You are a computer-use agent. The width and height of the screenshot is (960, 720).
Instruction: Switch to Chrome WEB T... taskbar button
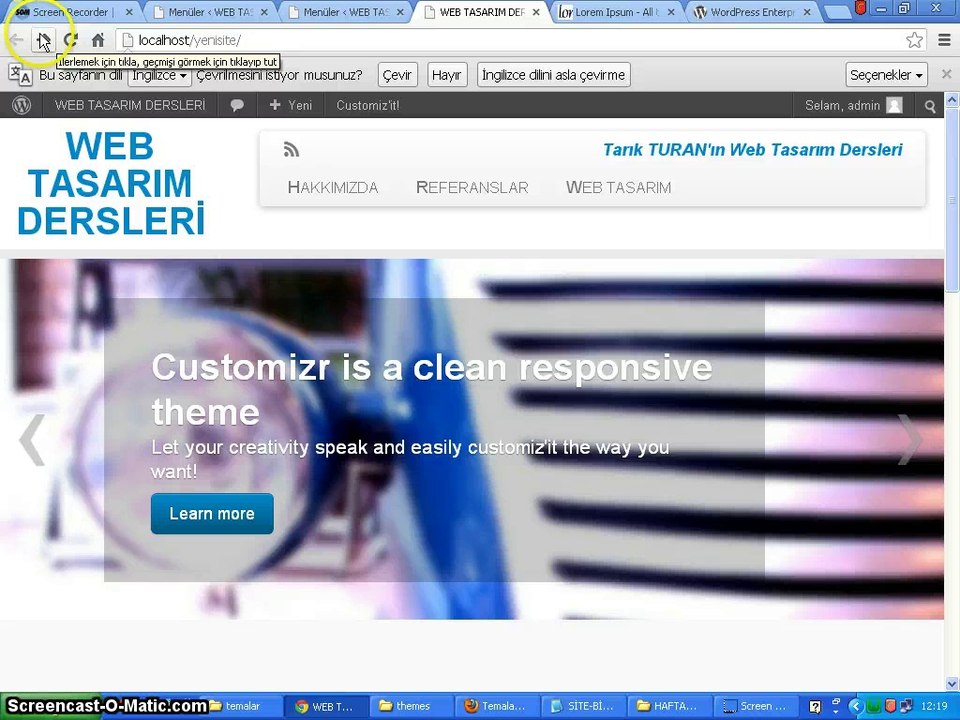324,706
